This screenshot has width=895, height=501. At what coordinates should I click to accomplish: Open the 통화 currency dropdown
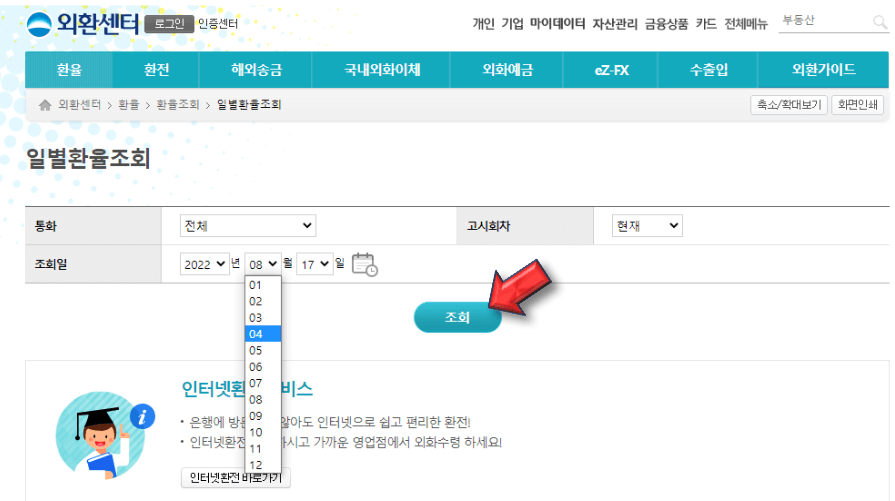(x=248, y=226)
